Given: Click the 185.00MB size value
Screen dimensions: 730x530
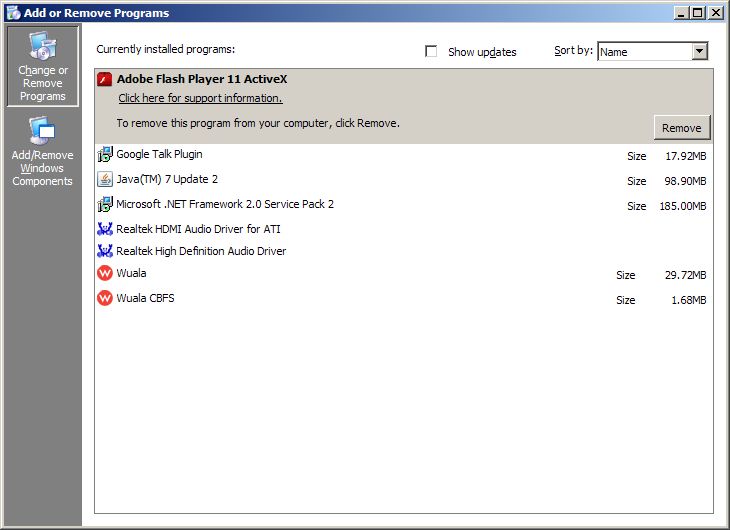Looking at the screenshot, I should (683, 206).
